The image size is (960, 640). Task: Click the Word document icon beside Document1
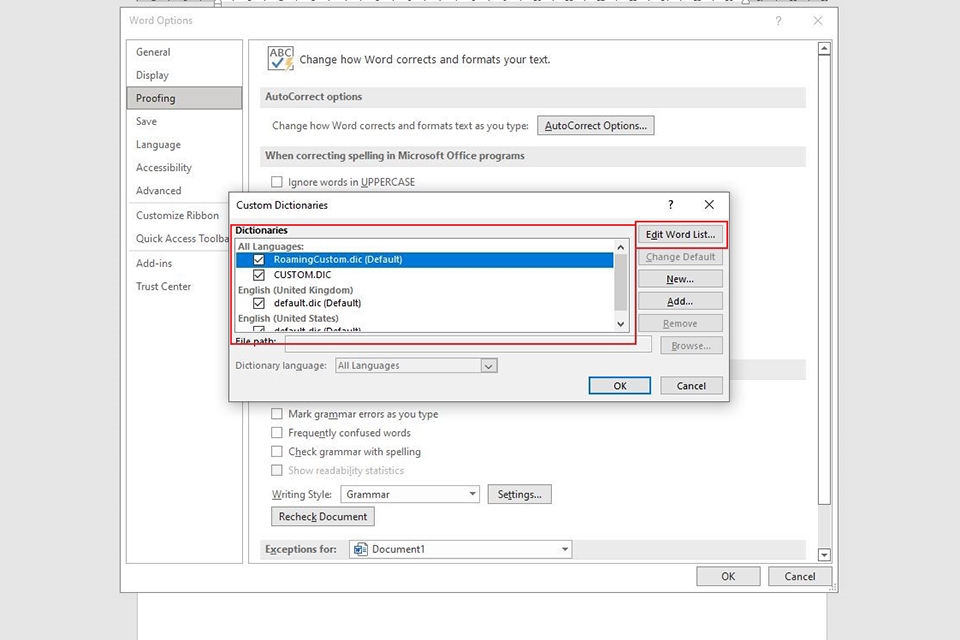pyautogui.click(x=361, y=549)
